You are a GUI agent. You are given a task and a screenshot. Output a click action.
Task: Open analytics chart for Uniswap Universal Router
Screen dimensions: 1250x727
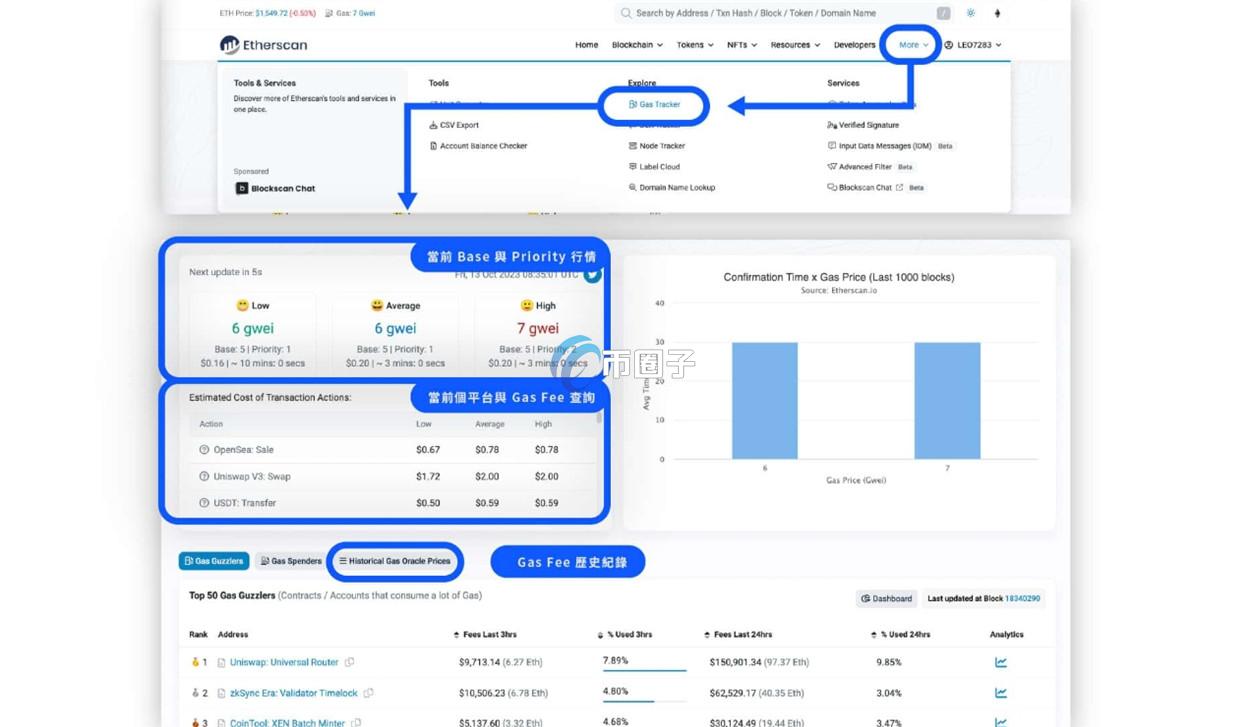point(1000,662)
